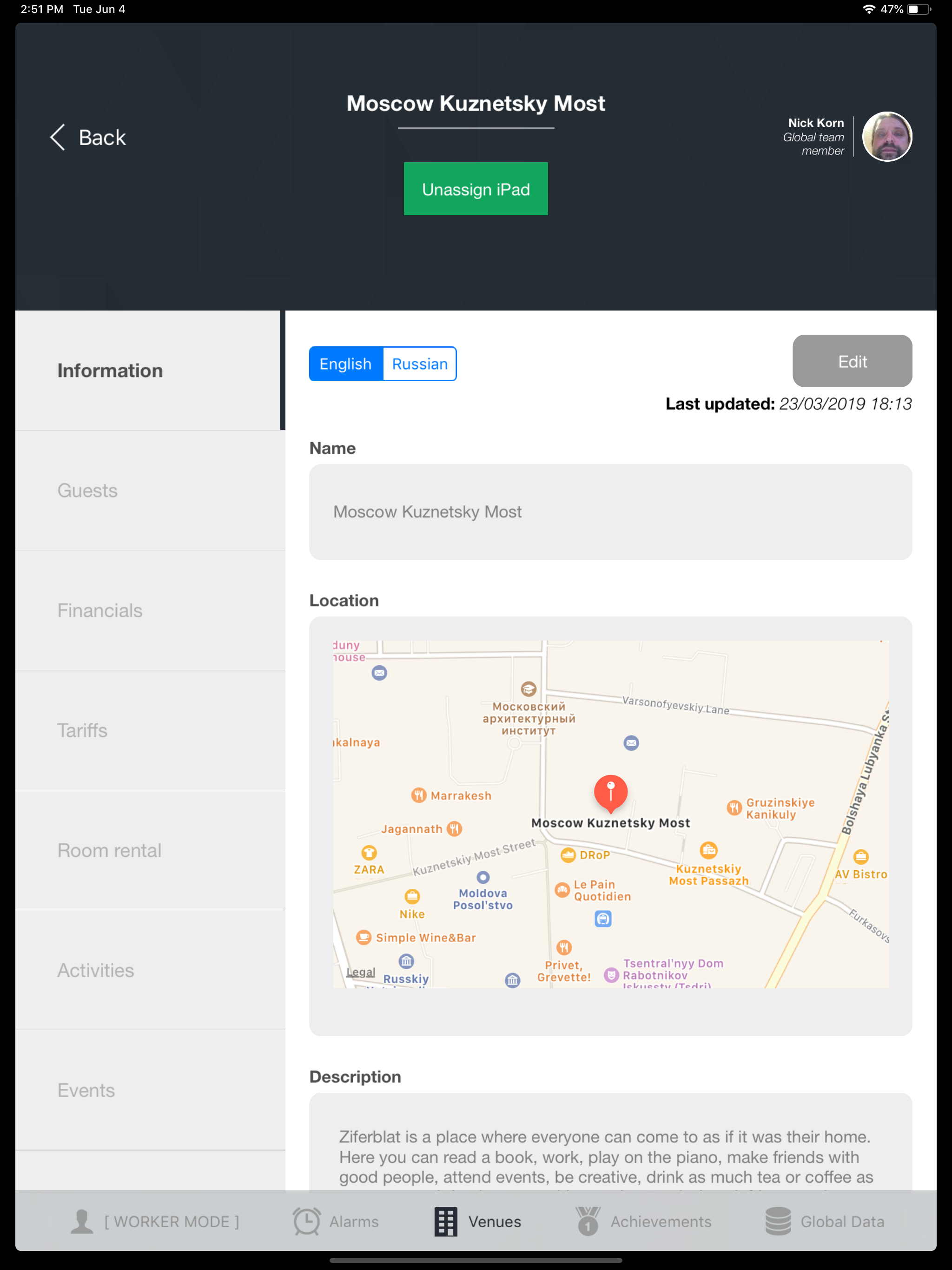Select the Information sidebar section

point(150,370)
